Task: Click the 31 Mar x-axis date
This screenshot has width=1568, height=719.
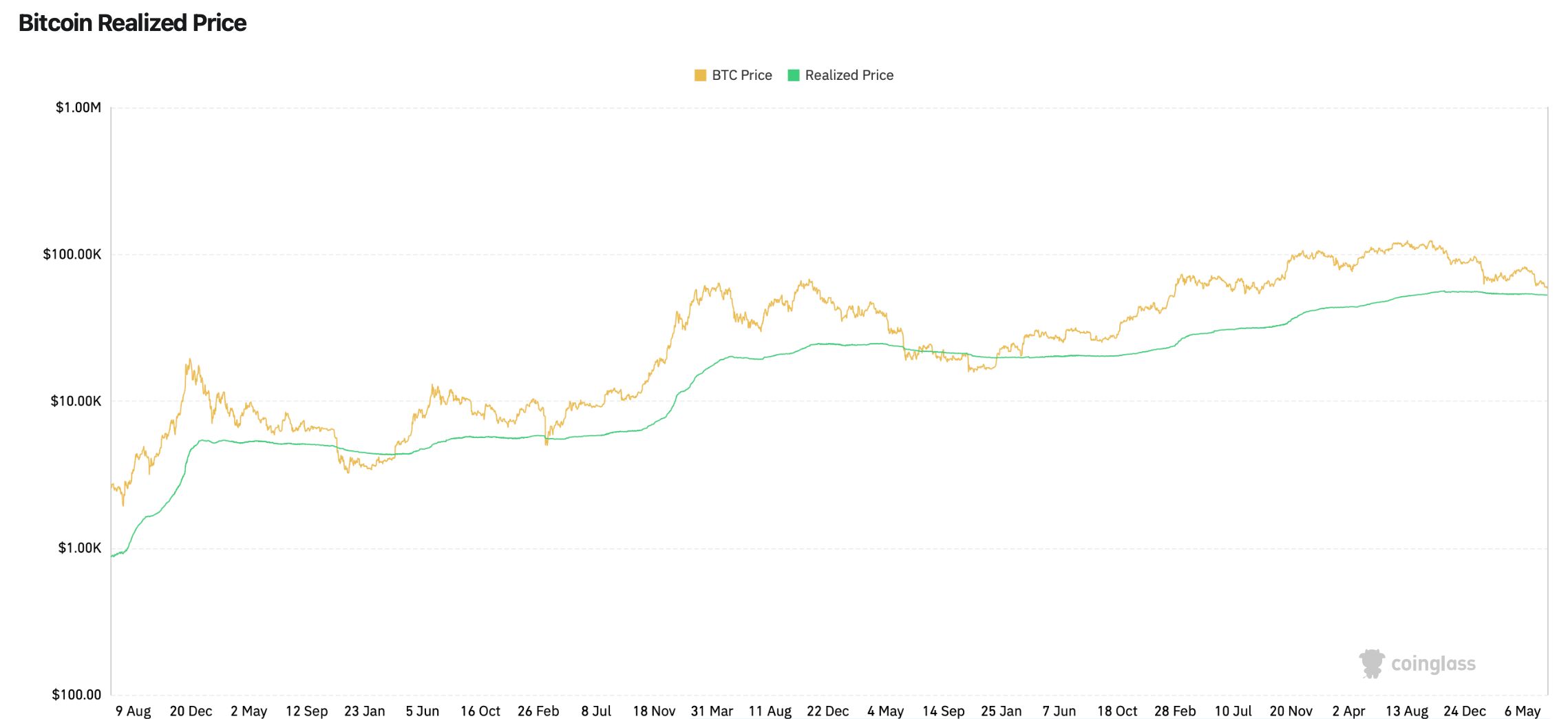Action: point(712,711)
